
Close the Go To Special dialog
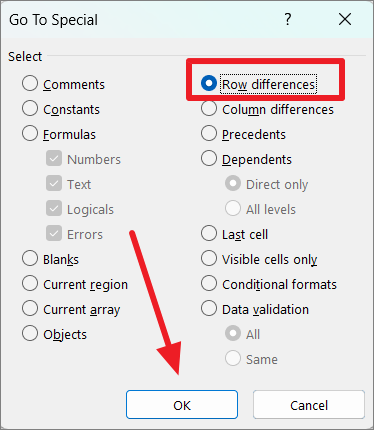pos(345,19)
